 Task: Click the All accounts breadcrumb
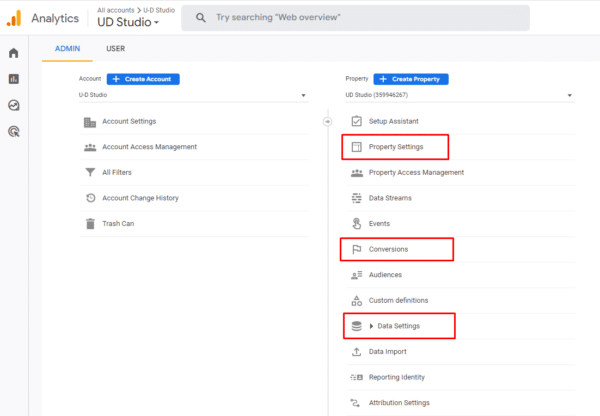click(x=116, y=10)
